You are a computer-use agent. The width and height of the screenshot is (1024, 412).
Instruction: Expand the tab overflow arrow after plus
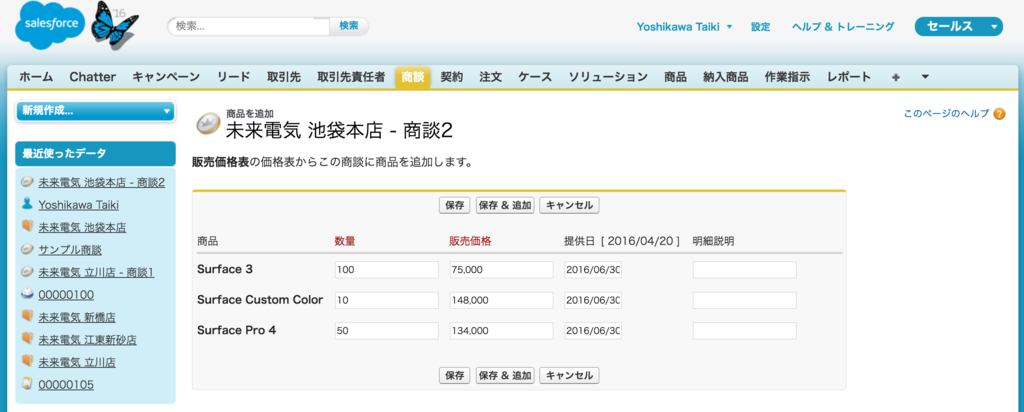925,77
